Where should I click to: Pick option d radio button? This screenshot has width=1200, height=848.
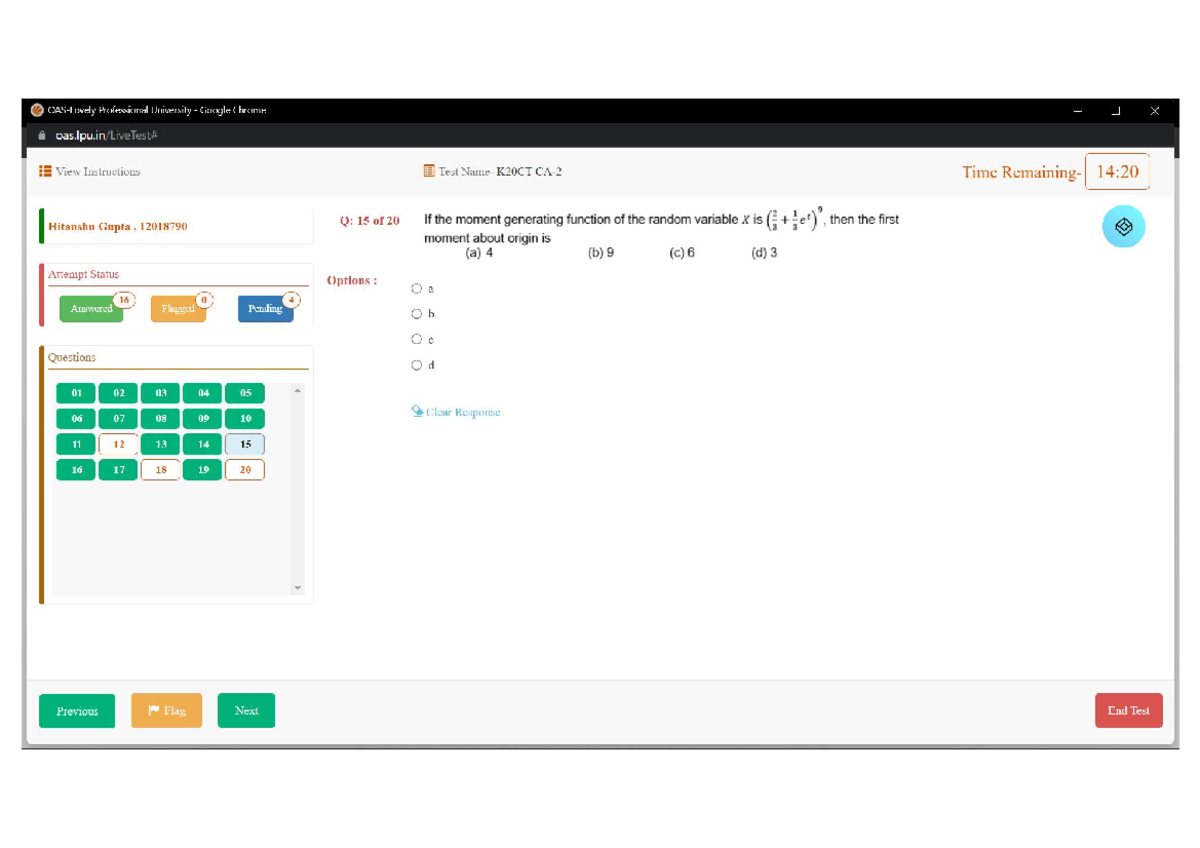417,365
